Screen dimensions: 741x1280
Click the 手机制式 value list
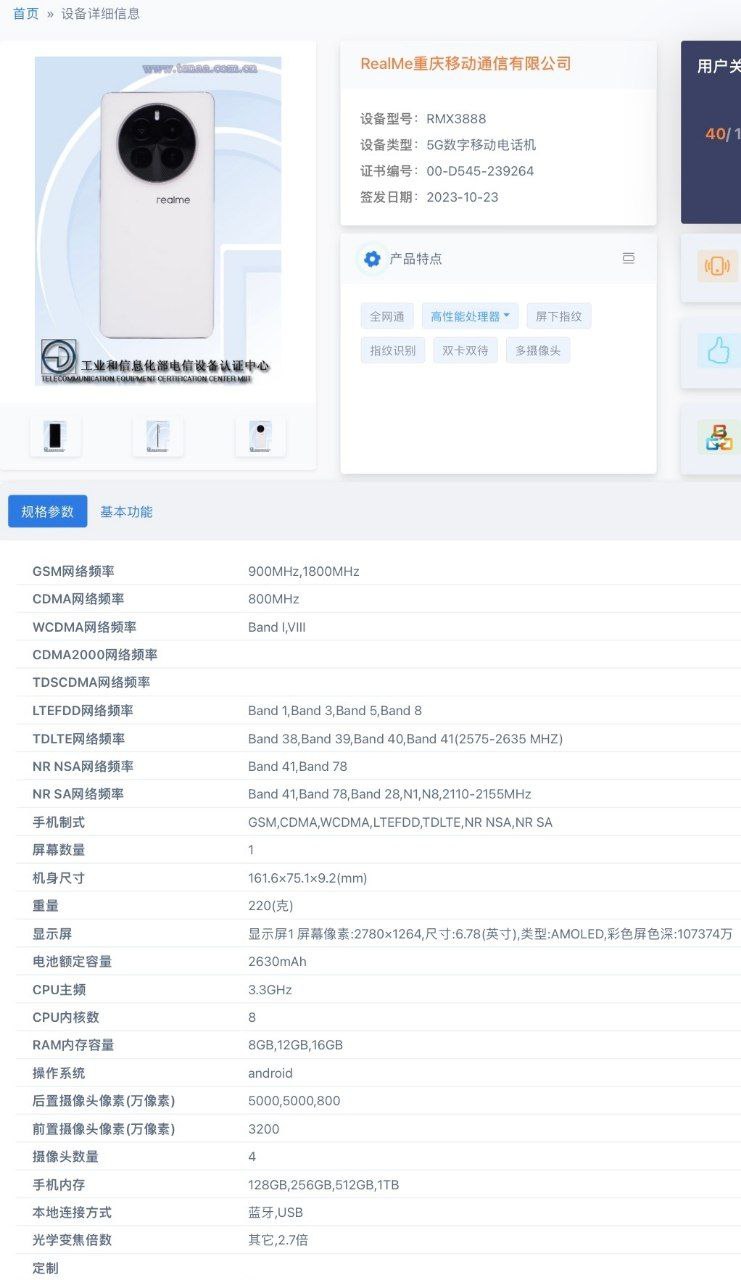point(400,822)
